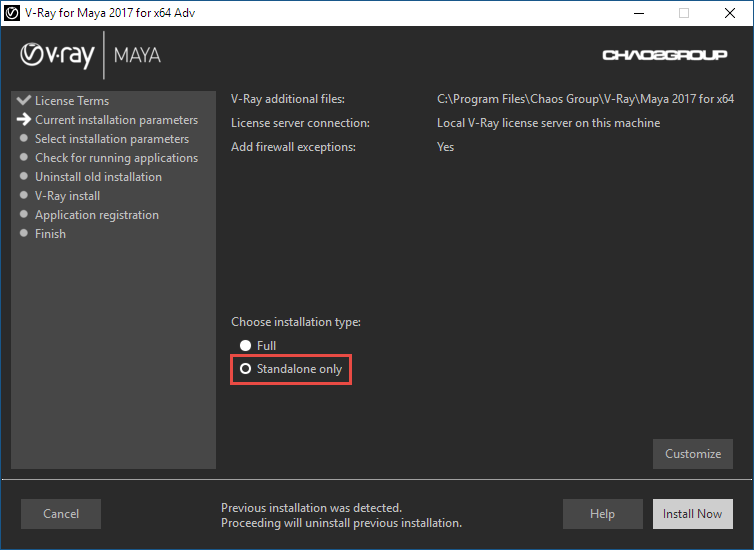Minimize the V-Ray installer window
Viewport: 754px width, 550px height.
(639, 13)
